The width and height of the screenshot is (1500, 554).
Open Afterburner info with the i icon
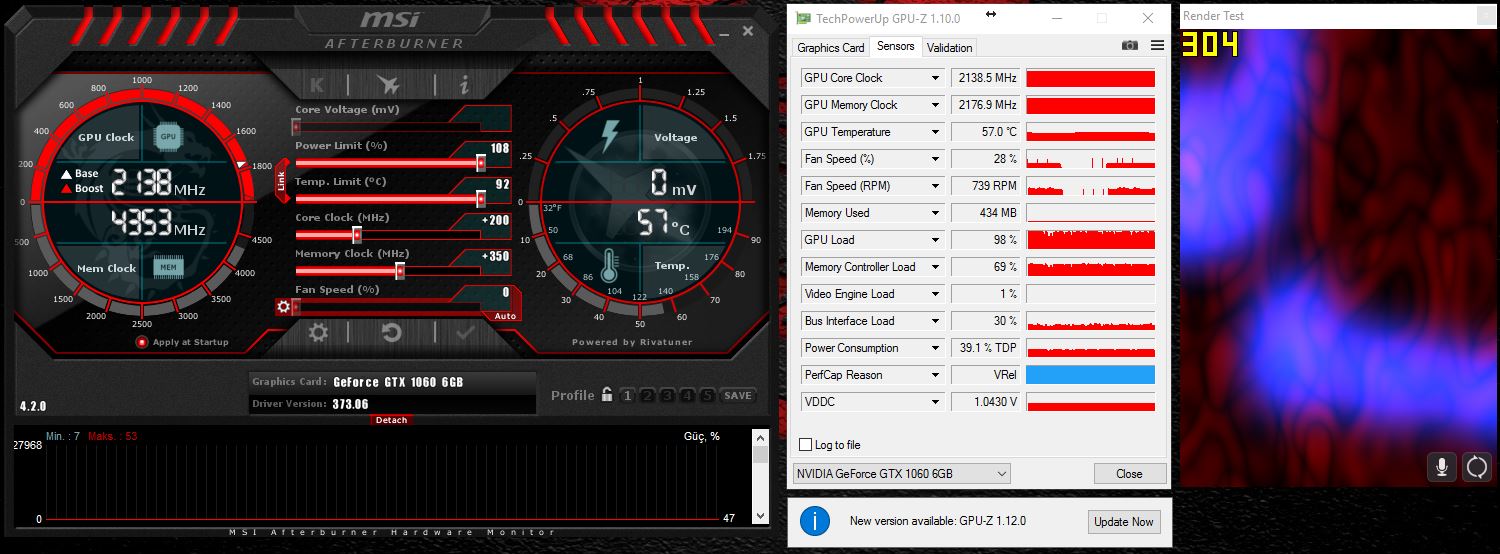(464, 85)
